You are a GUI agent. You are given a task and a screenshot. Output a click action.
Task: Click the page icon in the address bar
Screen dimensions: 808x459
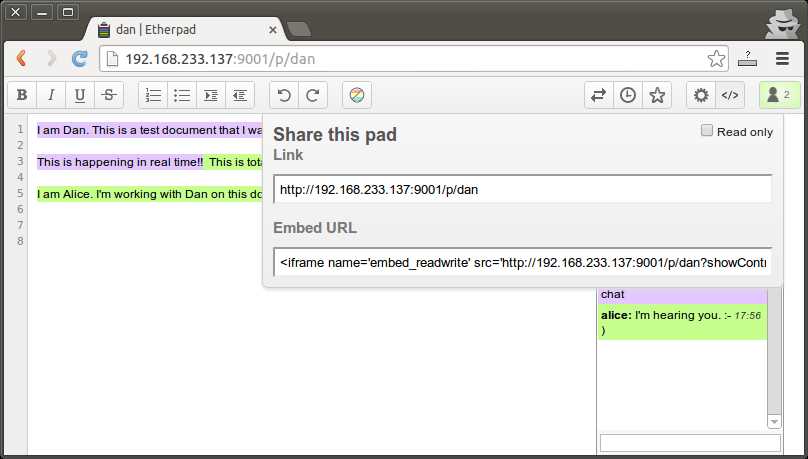112,59
